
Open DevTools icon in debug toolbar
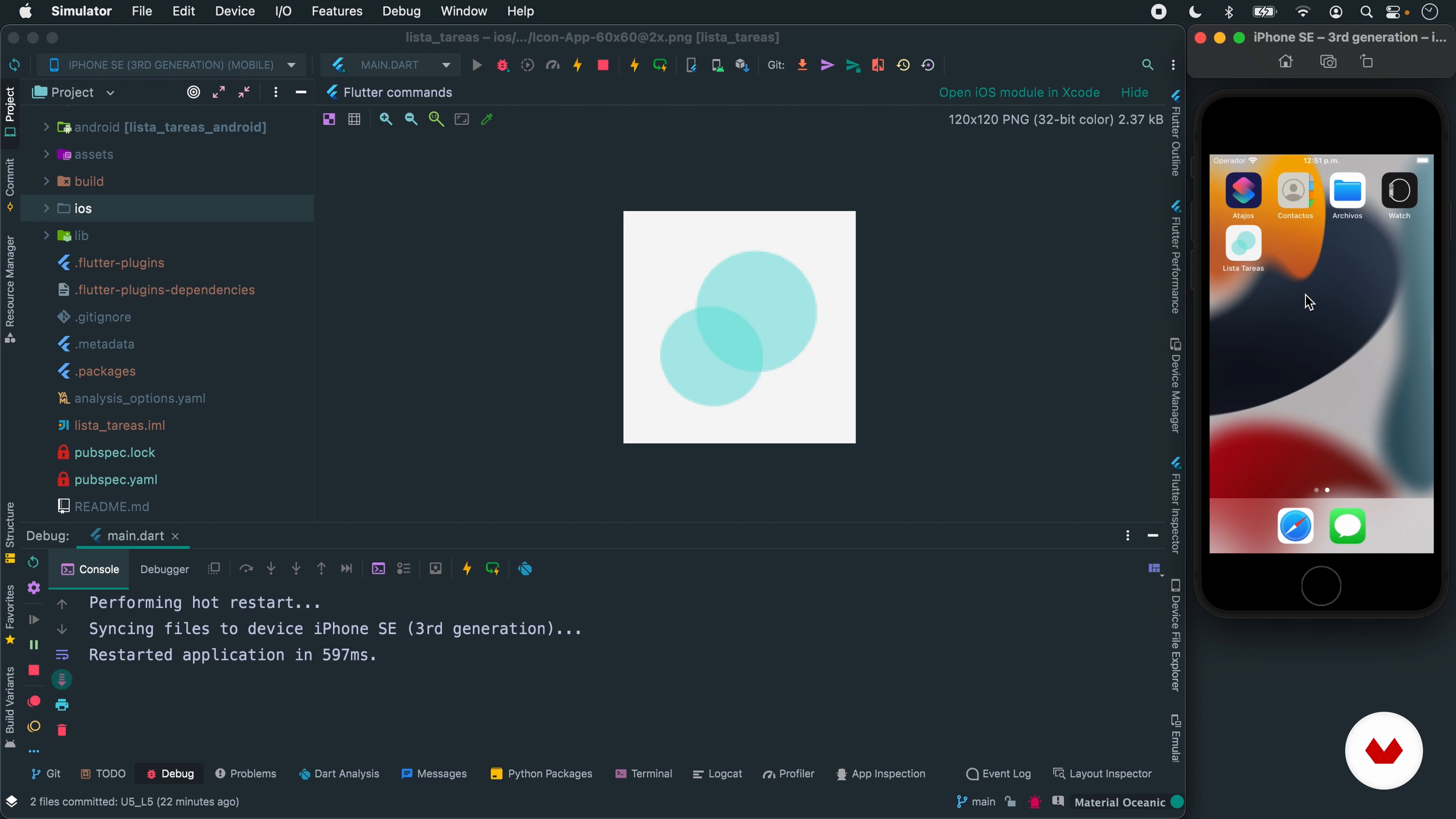525,569
